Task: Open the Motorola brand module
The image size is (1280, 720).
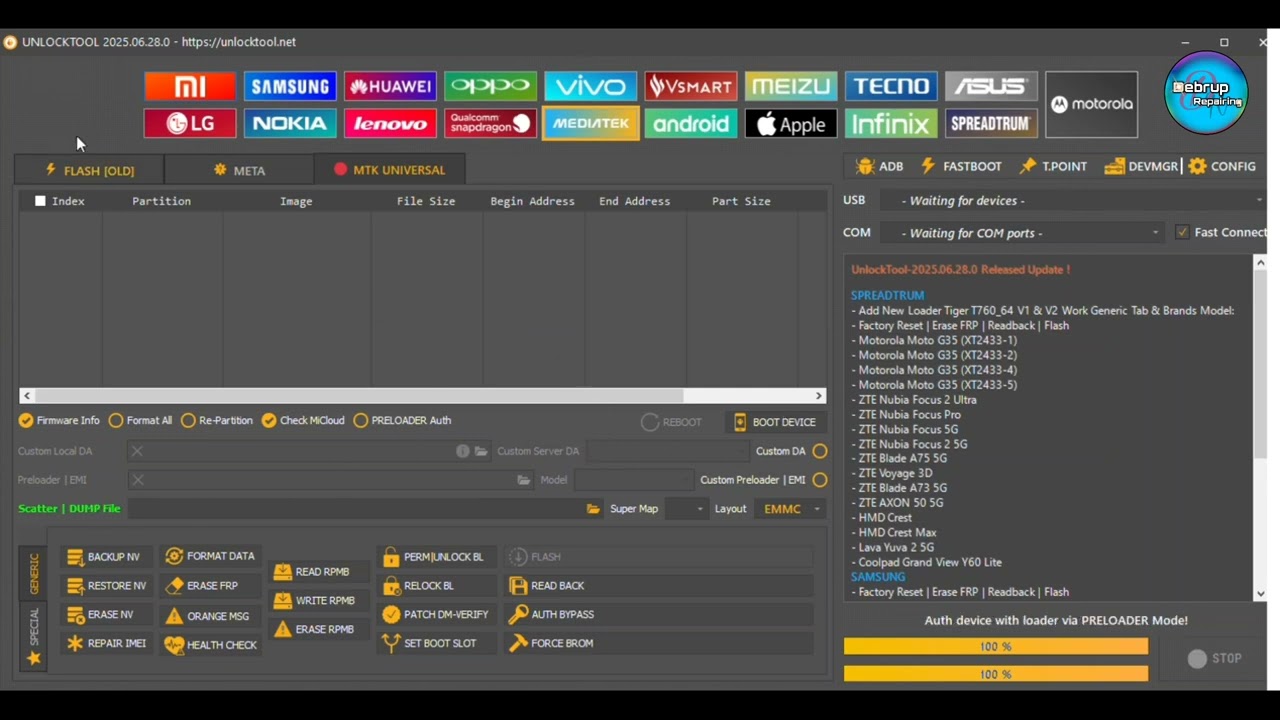Action: pos(1091,104)
